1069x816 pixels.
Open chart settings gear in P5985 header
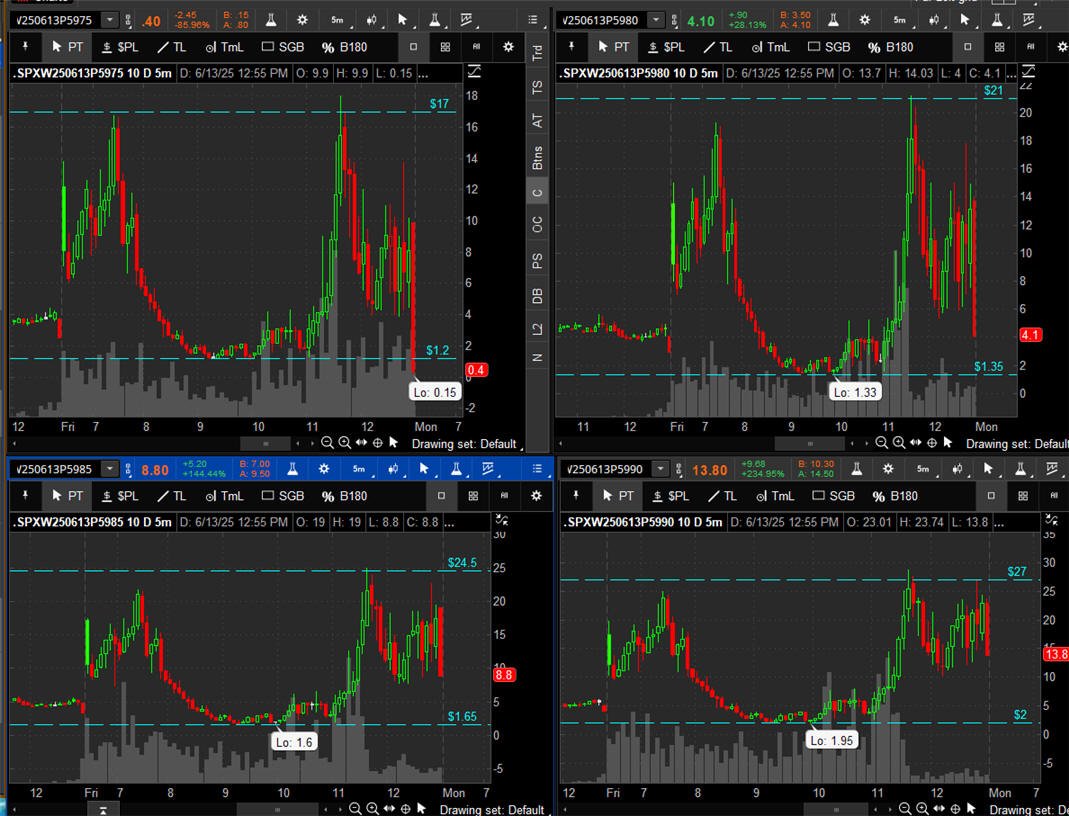[325, 469]
